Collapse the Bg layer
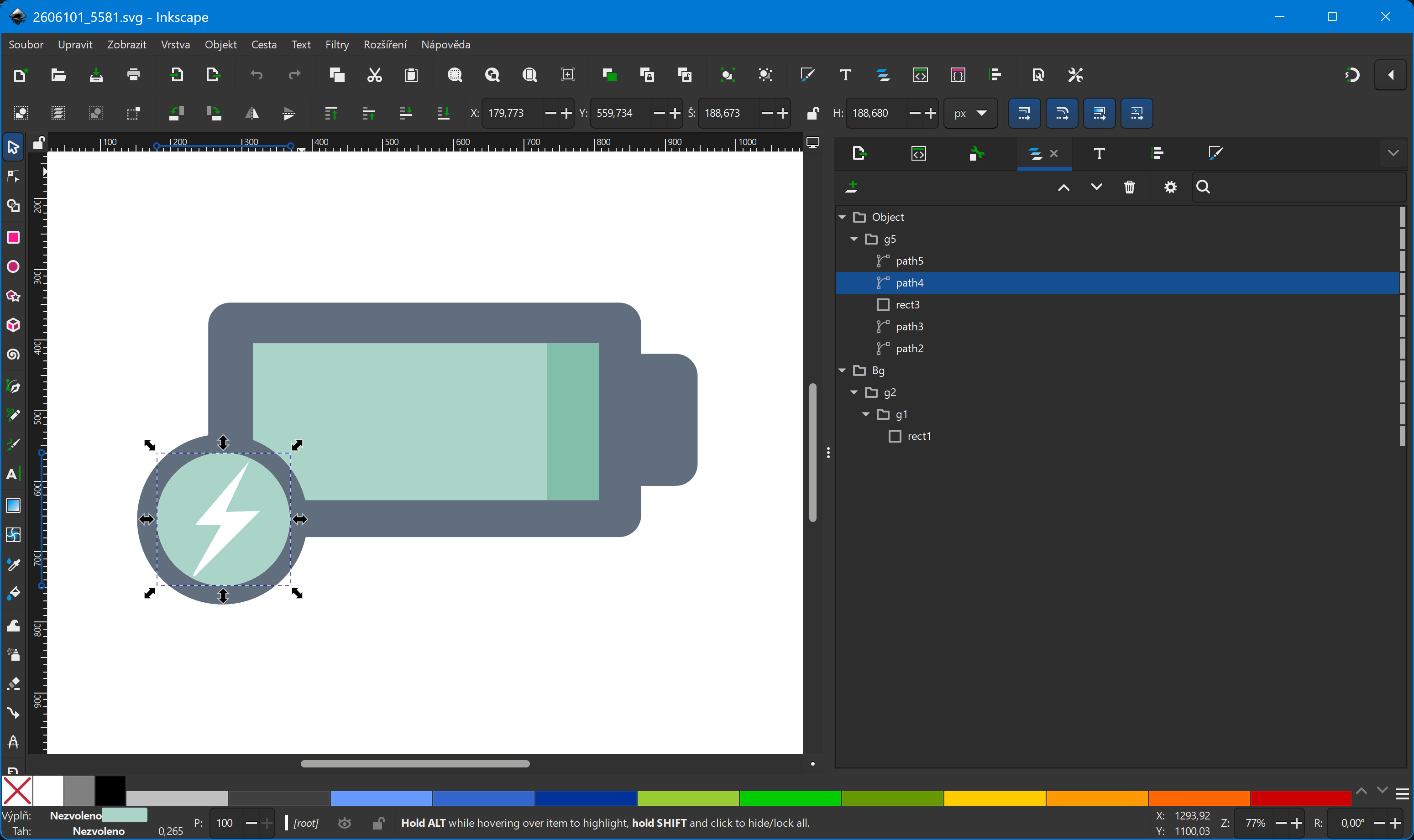The image size is (1414, 840). 842,370
